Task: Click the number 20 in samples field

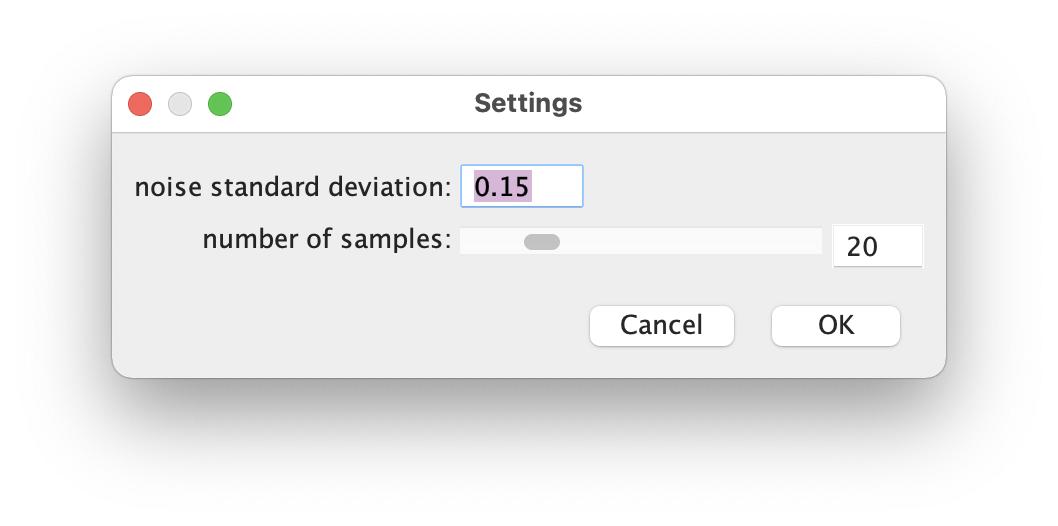Action: tap(862, 247)
